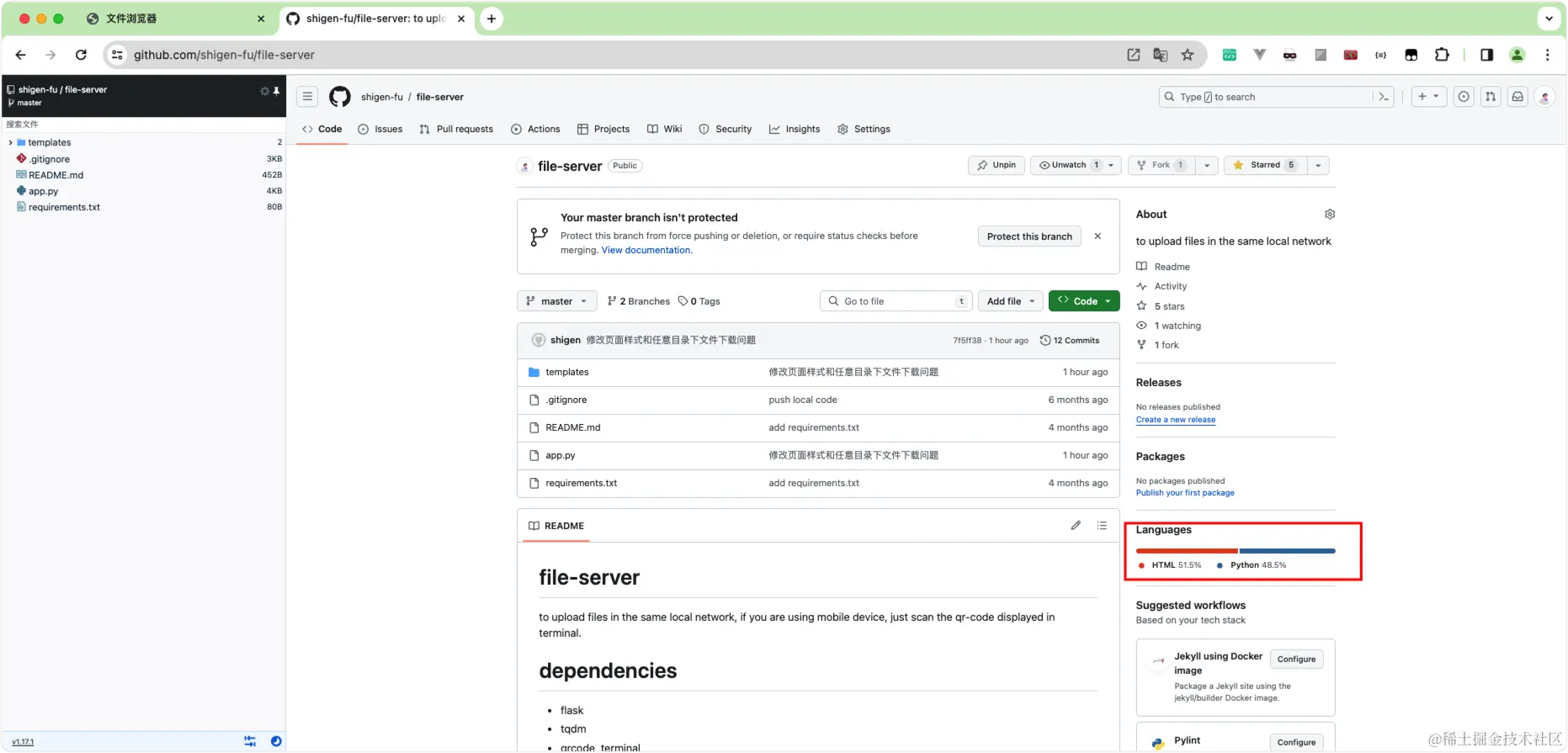View the 12 Commits history
Viewport: 1568px width, 753px height.
pos(1070,341)
